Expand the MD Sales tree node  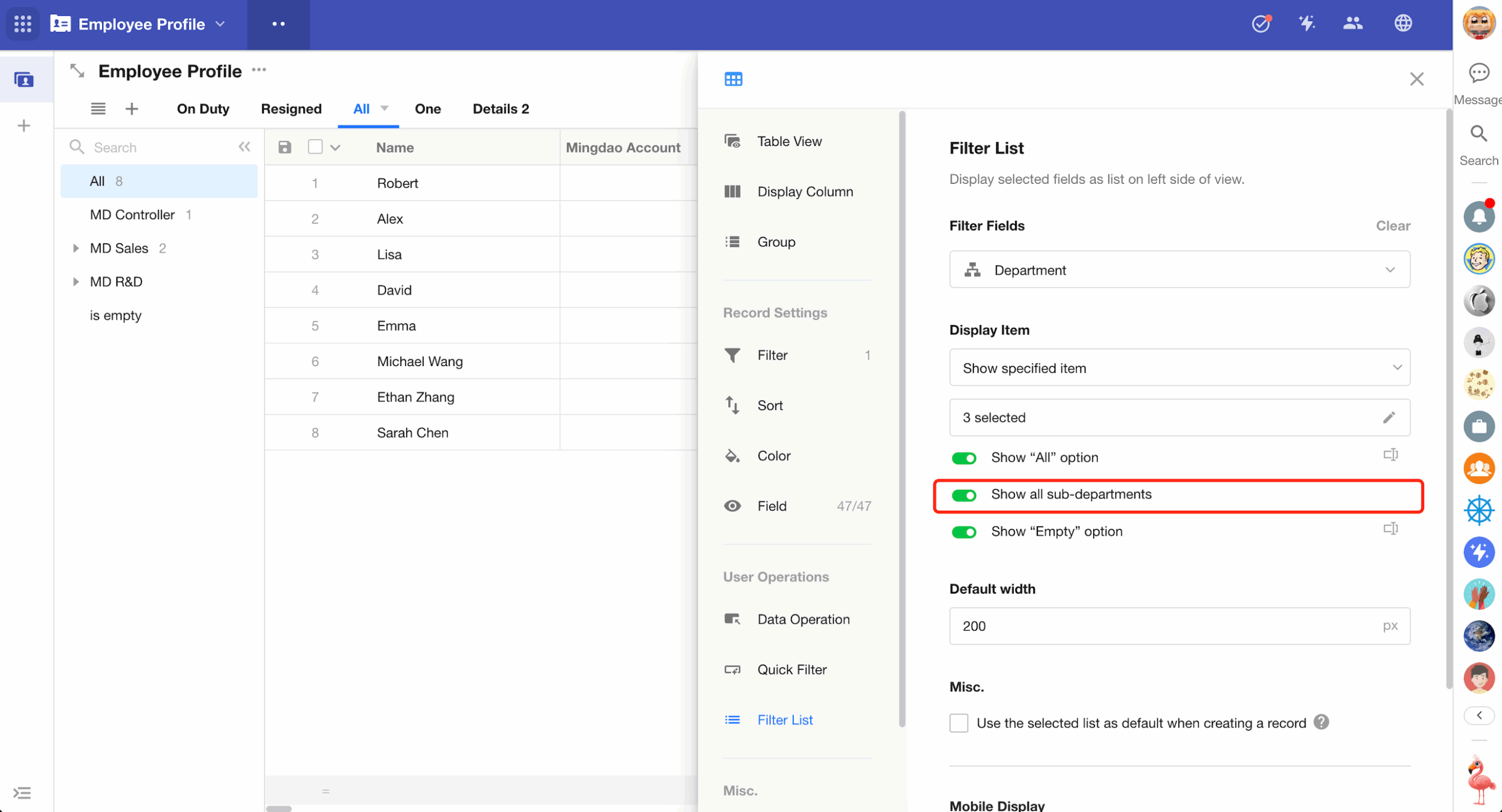(75, 248)
